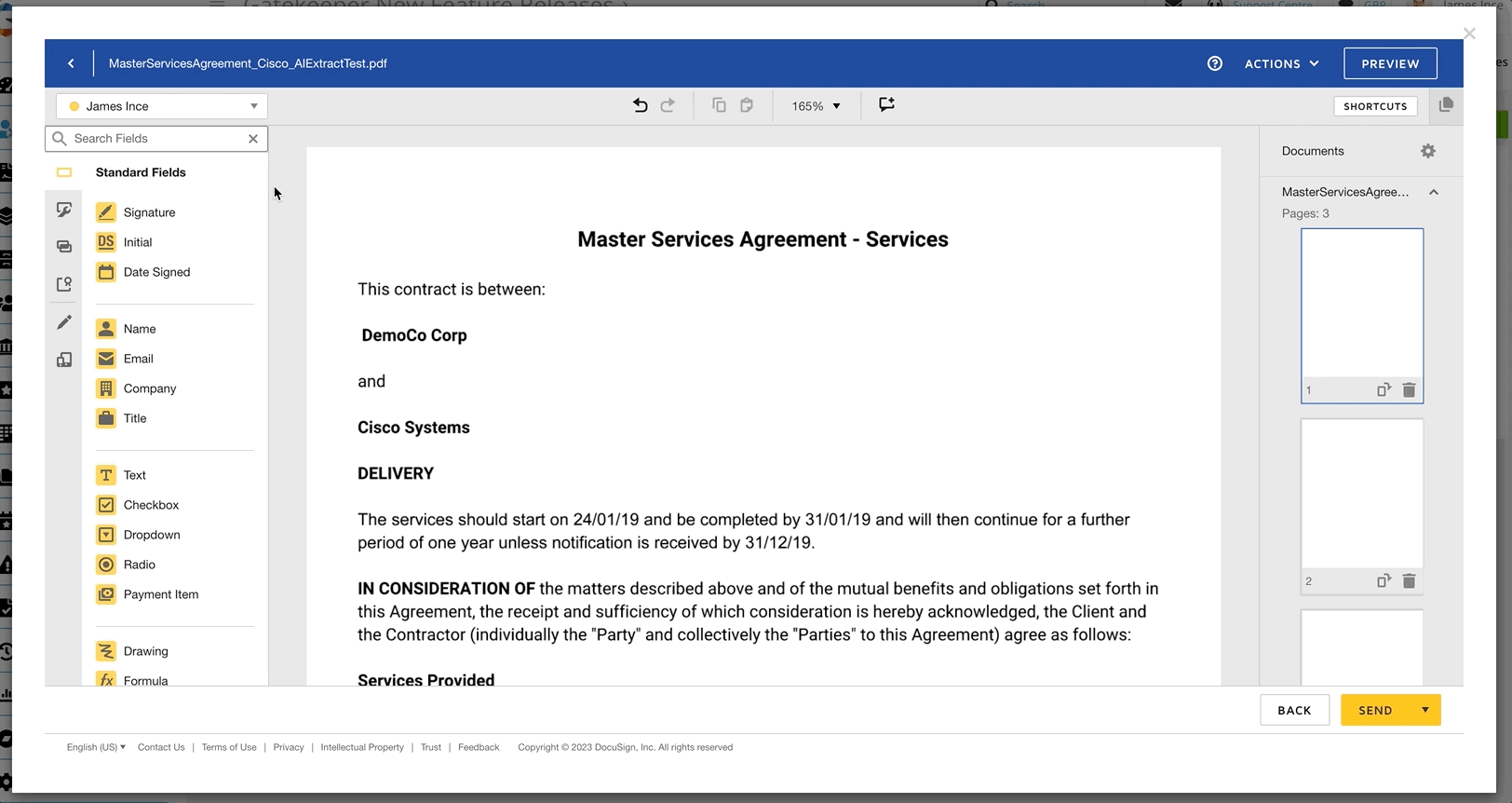Delete page 2 via trash icon

[x=1409, y=581]
